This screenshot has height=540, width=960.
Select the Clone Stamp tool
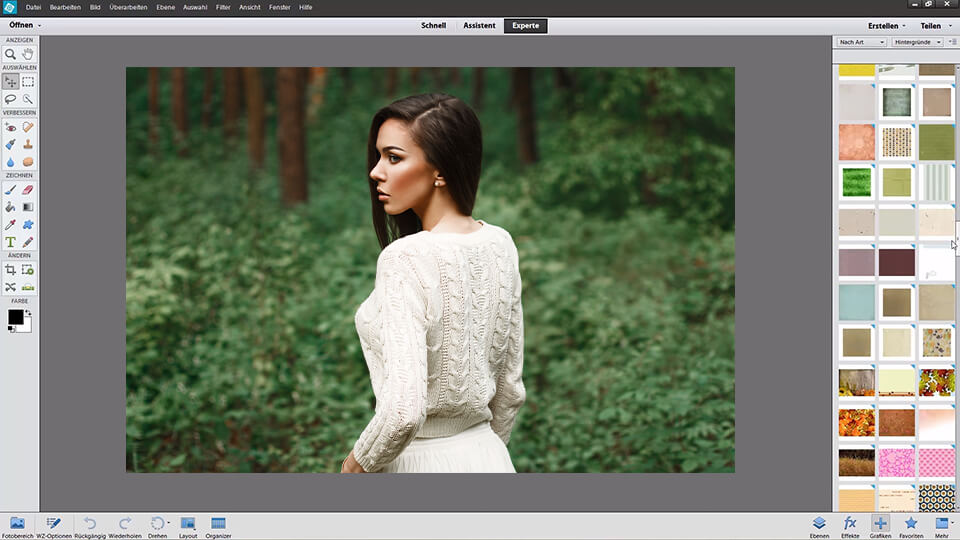[28, 144]
